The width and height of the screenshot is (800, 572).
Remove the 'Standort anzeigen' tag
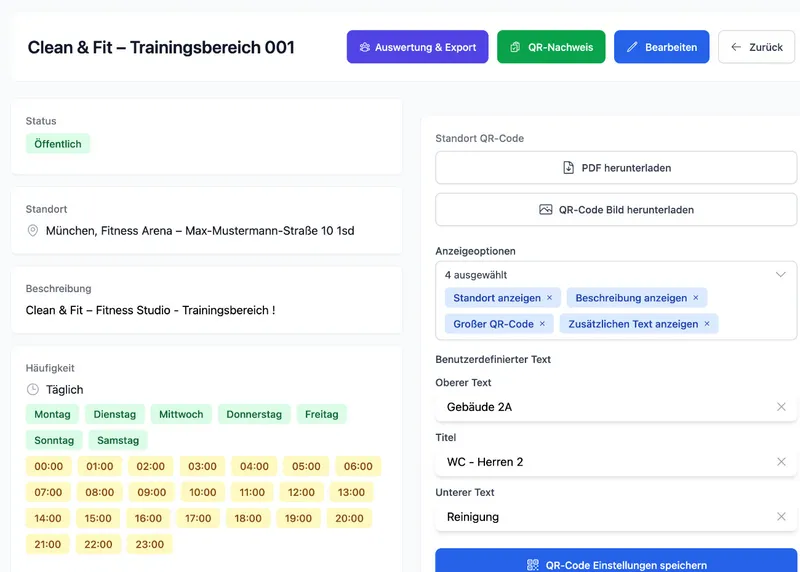pyautogui.click(x=549, y=298)
